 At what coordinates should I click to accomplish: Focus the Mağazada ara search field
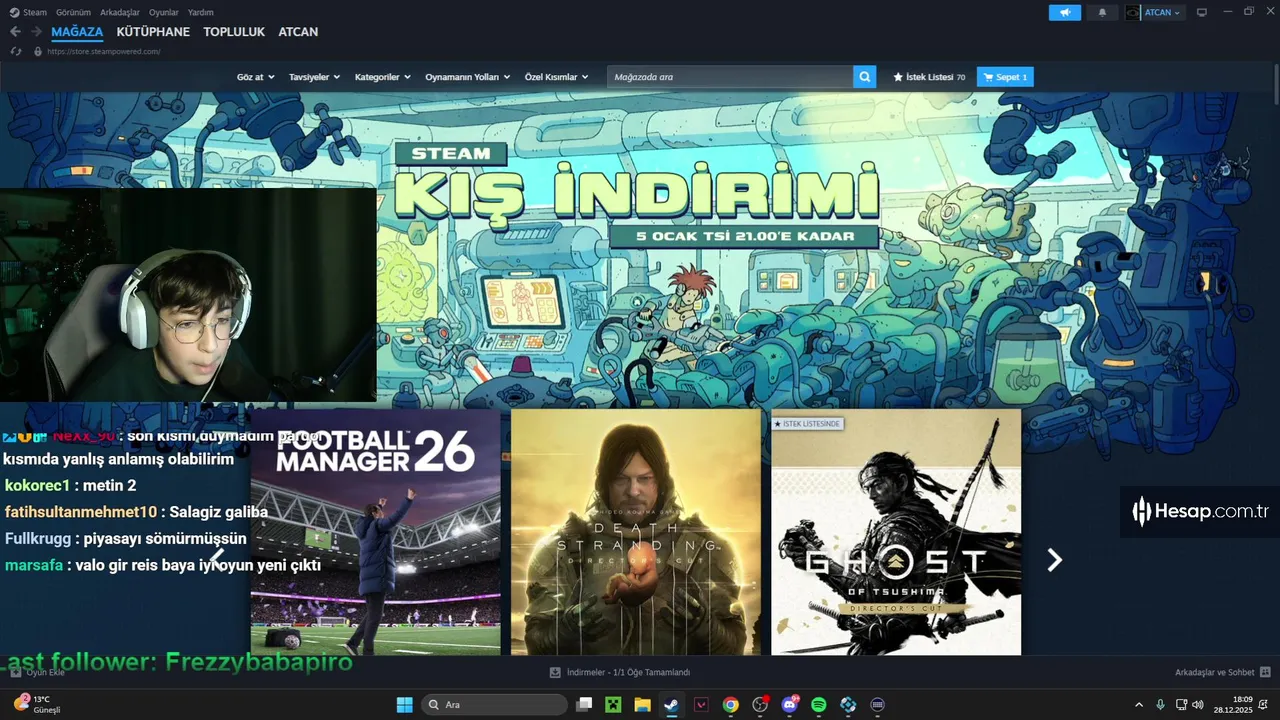[730, 77]
